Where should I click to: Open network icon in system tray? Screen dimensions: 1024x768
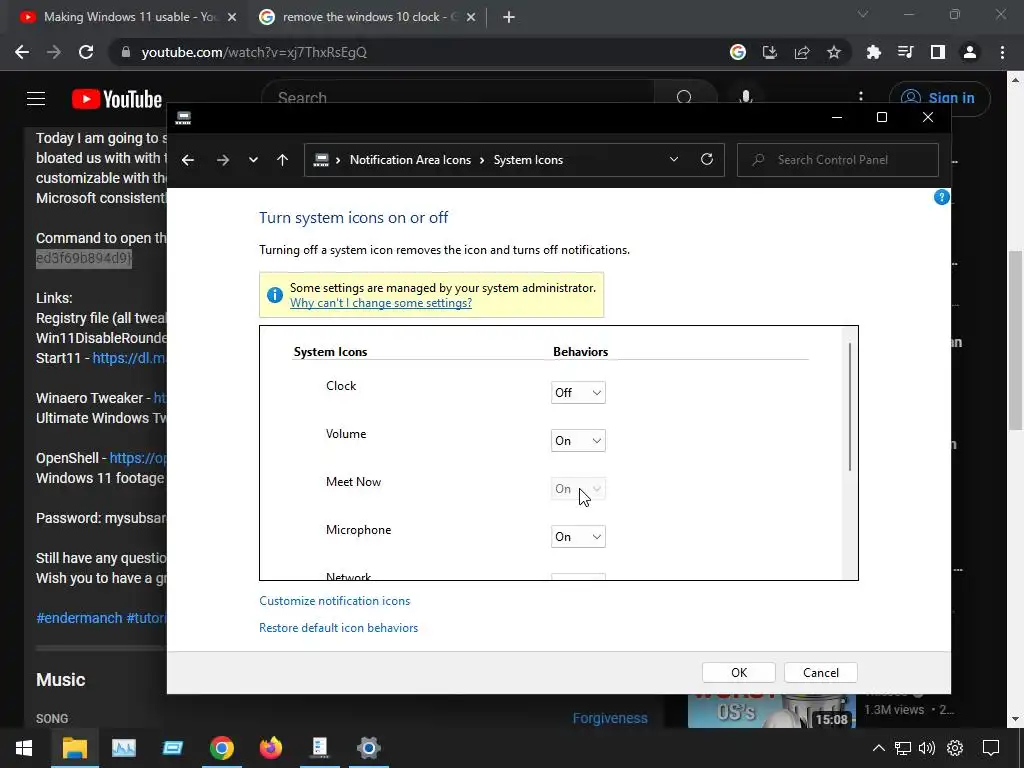coord(903,748)
